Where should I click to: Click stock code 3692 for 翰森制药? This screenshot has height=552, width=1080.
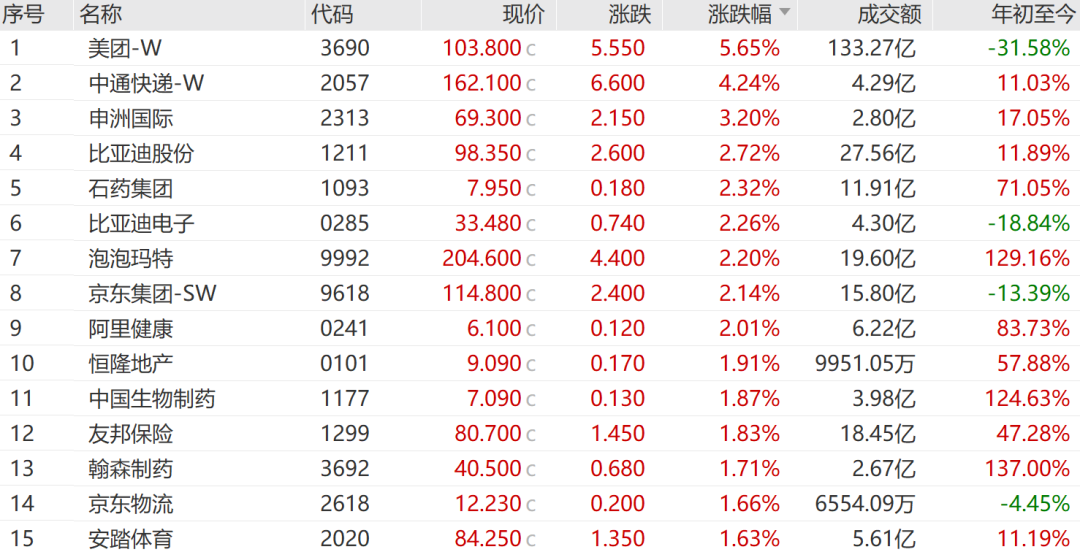(345, 469)
